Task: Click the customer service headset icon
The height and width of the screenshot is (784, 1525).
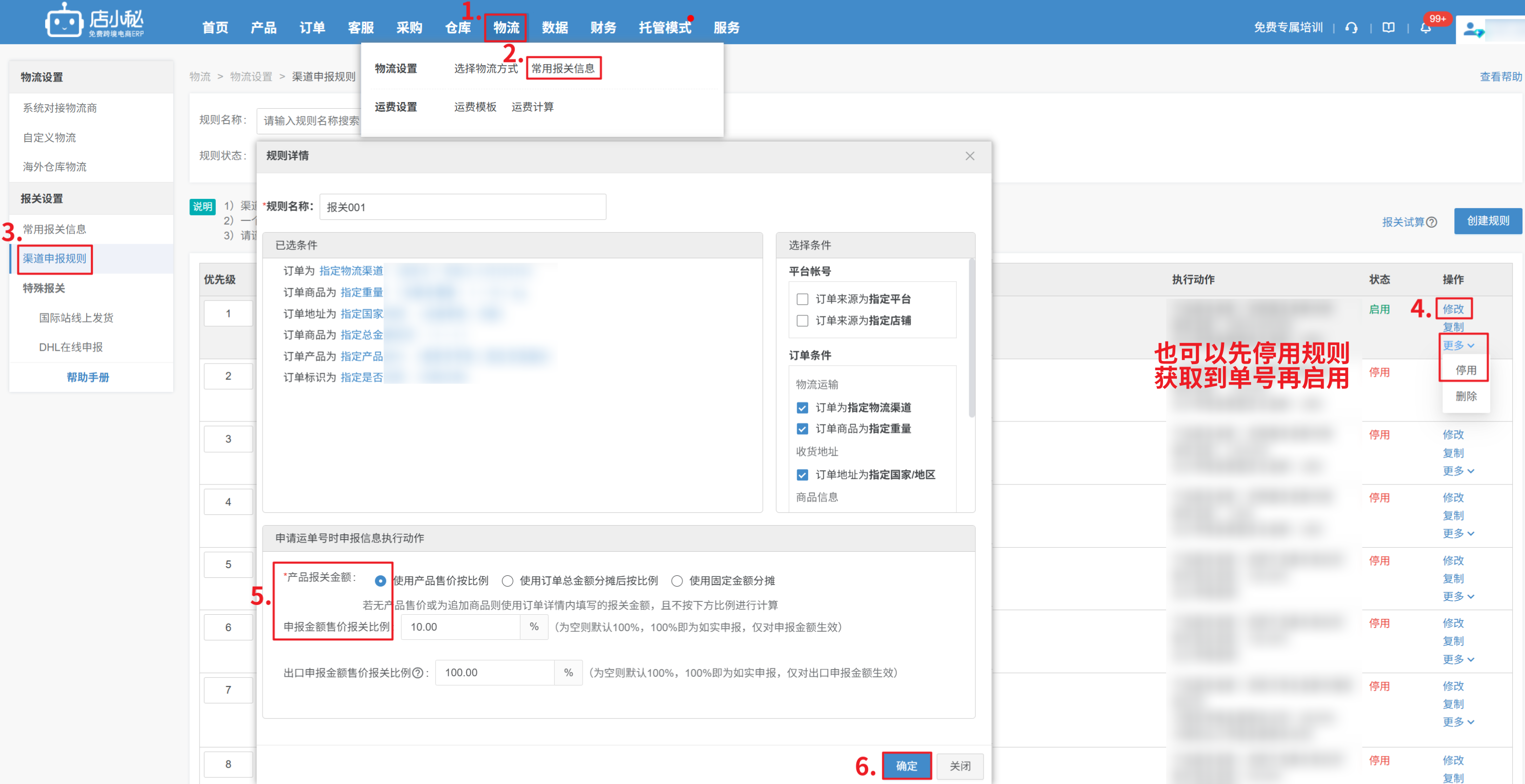Action: (1351, 27)
